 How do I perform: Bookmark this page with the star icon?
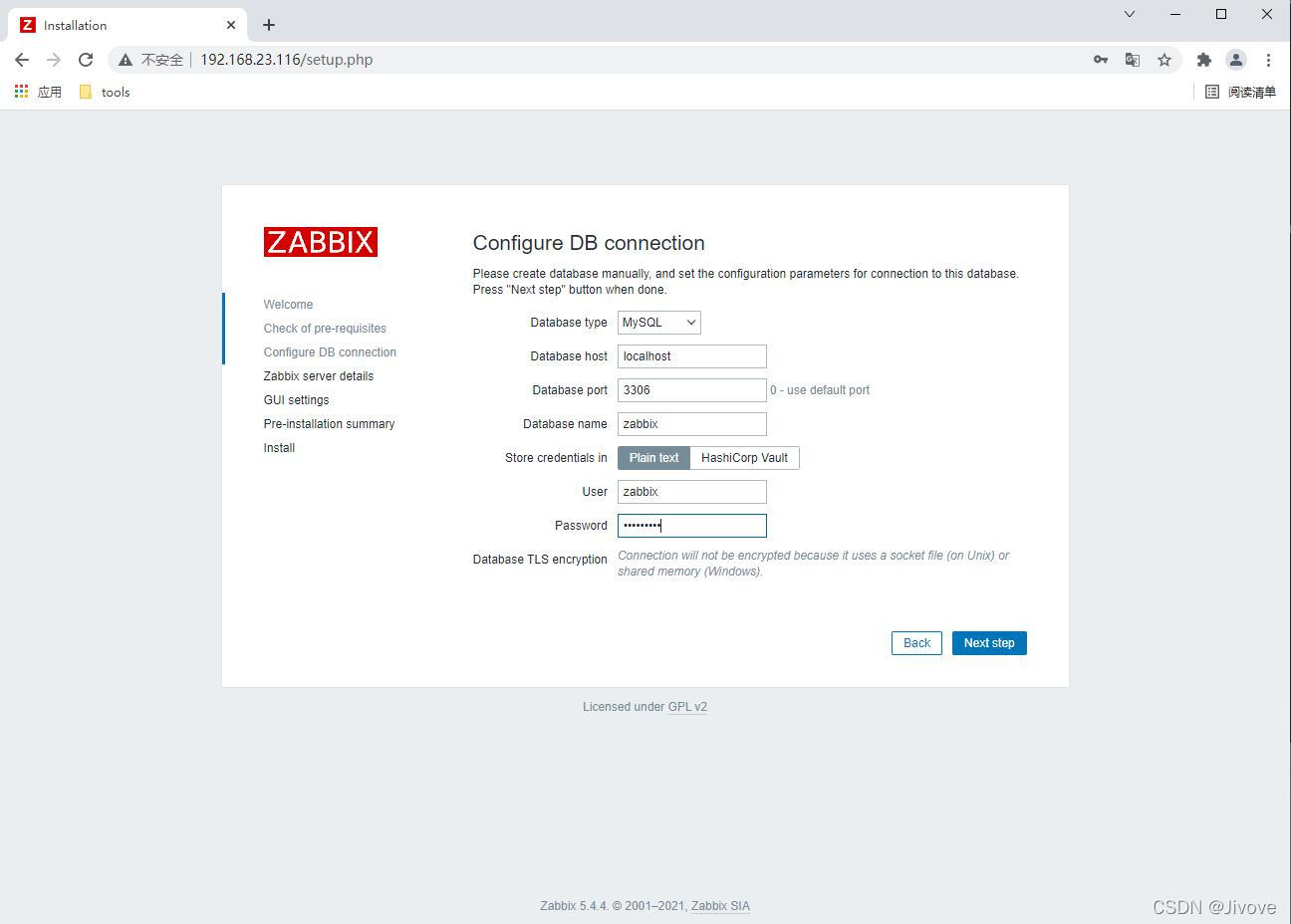(1164, 60)
